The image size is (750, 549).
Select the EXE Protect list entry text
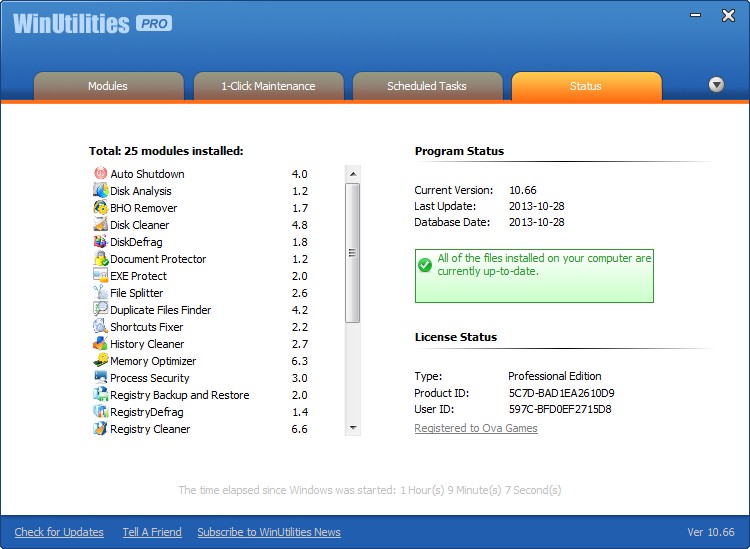(x=138, y=276)
